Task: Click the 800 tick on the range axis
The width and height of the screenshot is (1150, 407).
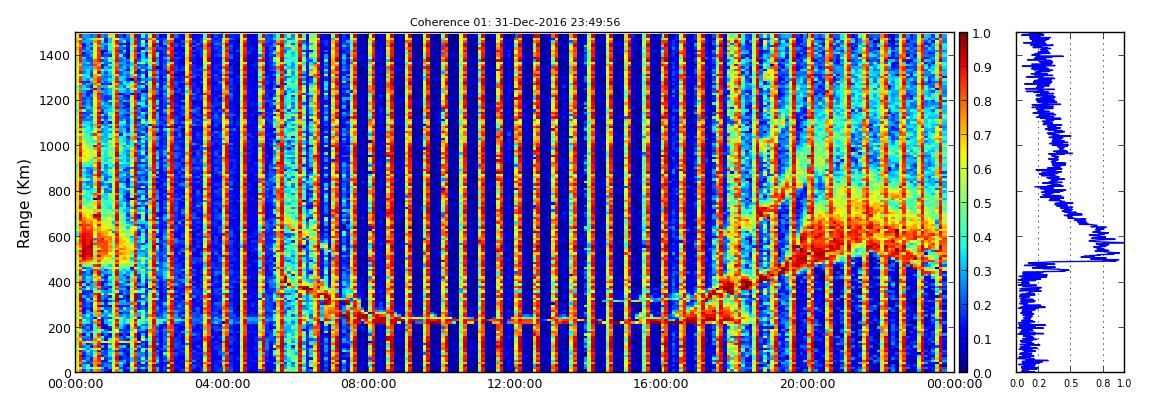Action: pyautogui.click(x=58, y=191)
